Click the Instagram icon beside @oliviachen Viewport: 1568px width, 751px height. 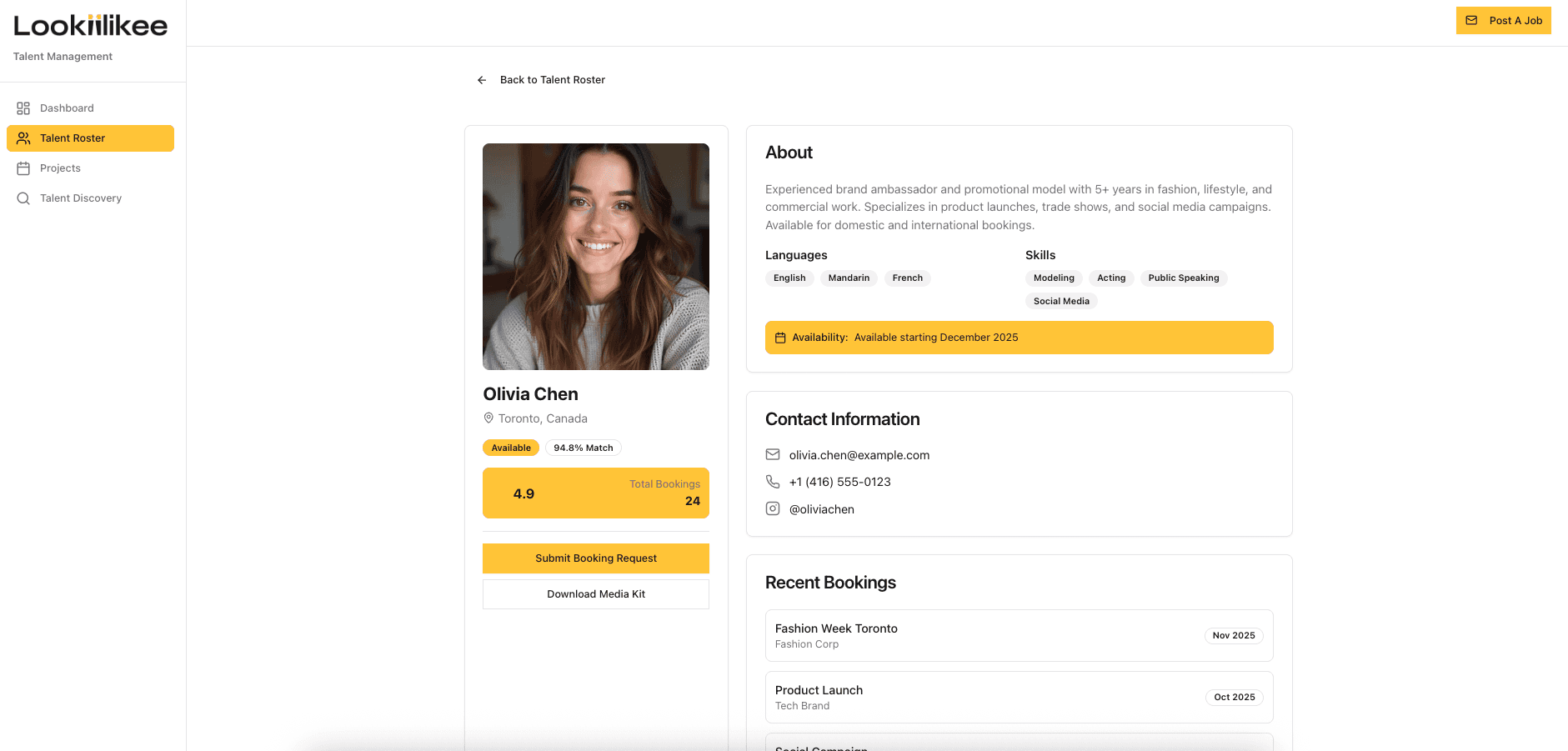click(773, 508)
